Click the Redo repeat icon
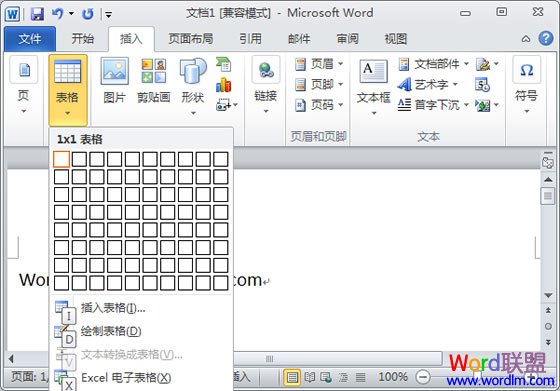Image resolution: width=560 pixels, height=391 pixels. (88, 14)
